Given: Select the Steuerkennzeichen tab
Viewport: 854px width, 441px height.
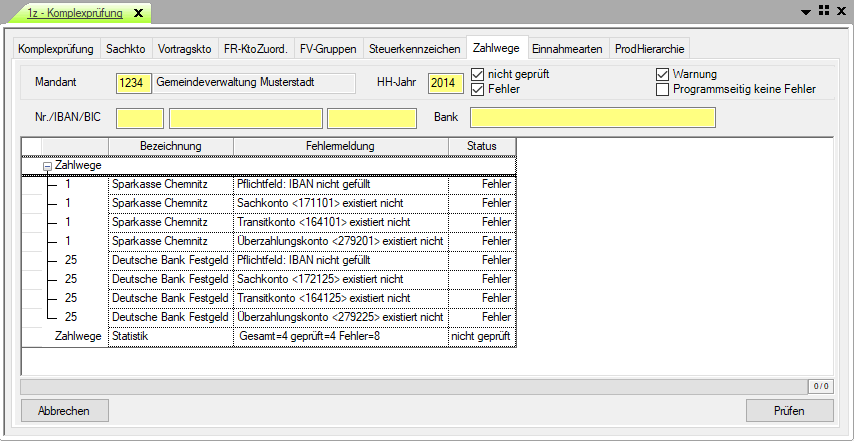Looking at the screenshot, I should tap(414, 48).
